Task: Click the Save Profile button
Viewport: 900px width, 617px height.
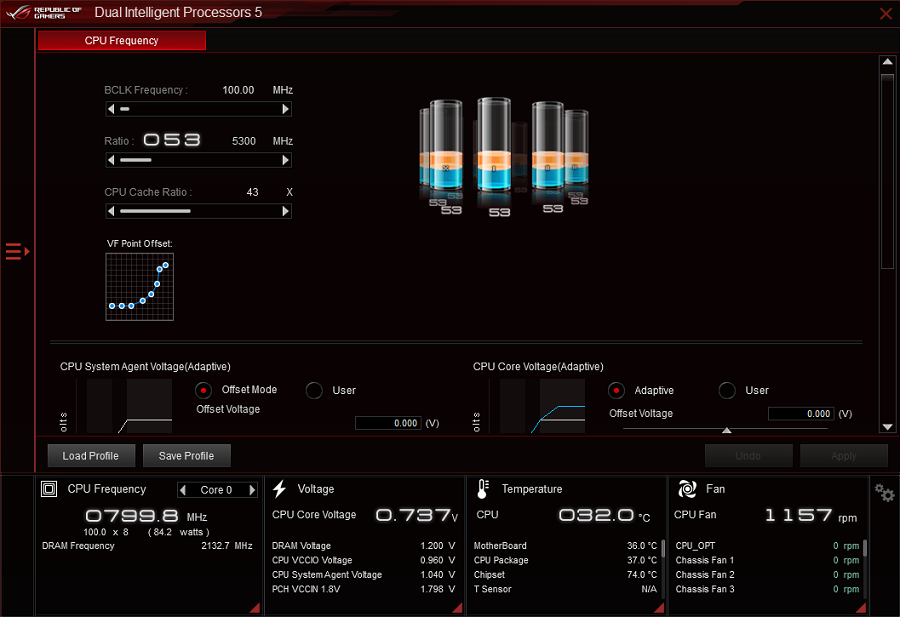Action: coord(187,456)
